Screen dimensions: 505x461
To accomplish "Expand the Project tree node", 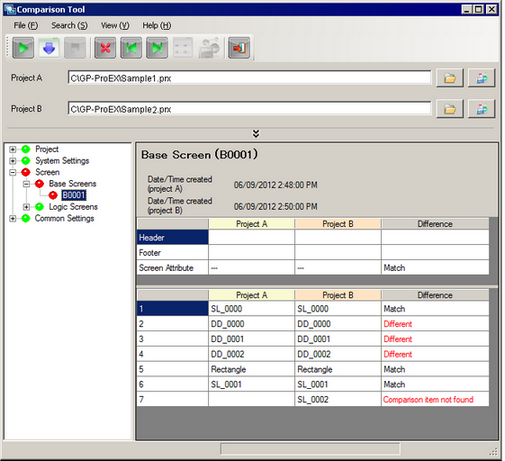I will [12, 149].
